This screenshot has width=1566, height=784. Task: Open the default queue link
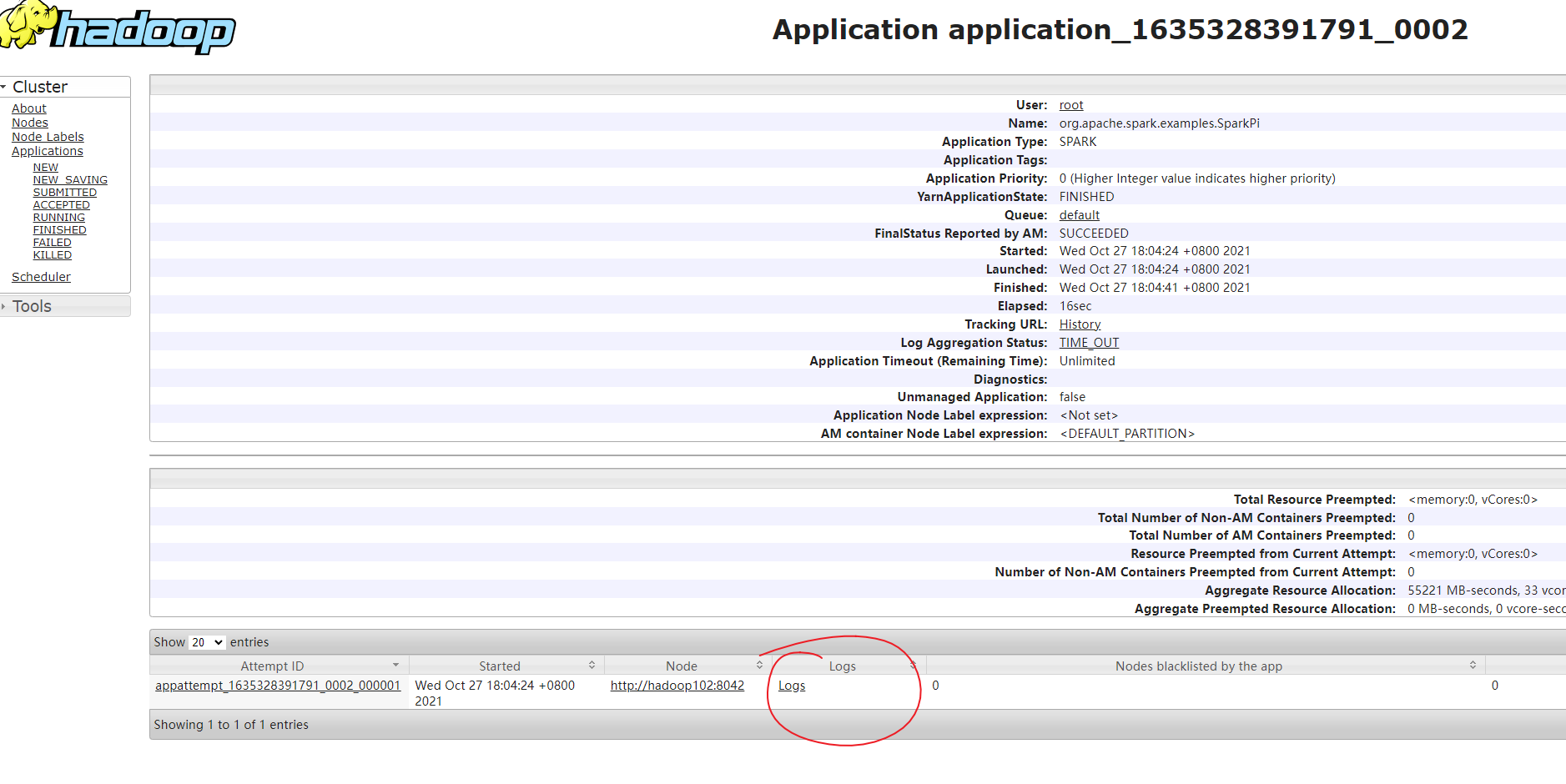point(1080,215)
